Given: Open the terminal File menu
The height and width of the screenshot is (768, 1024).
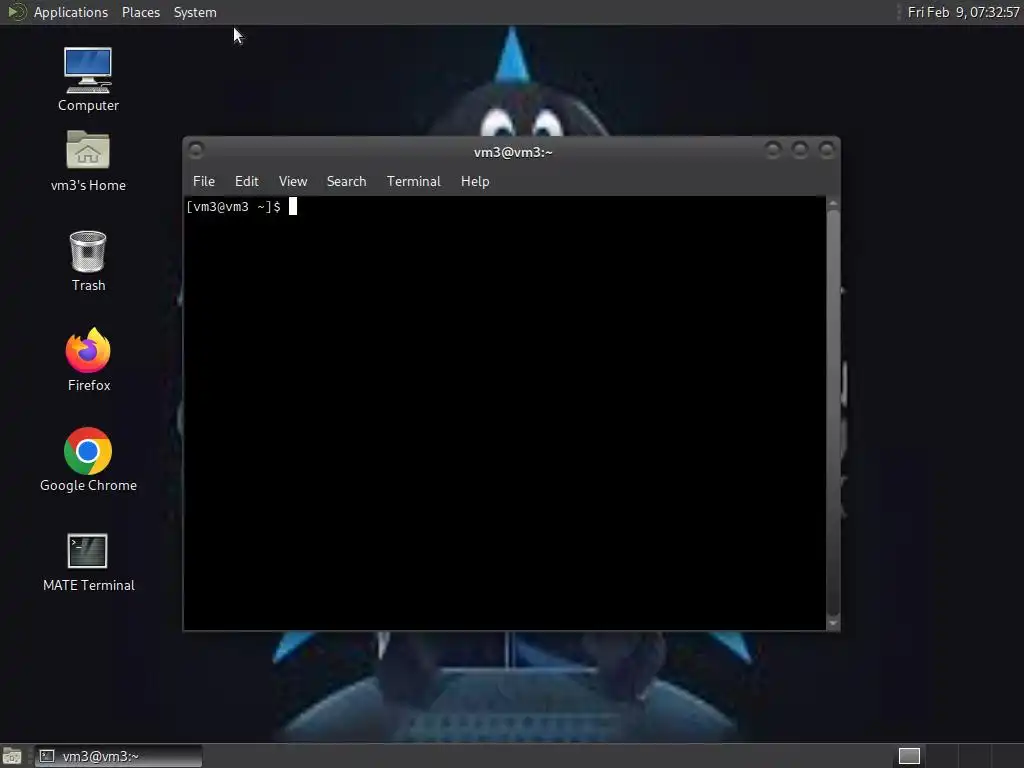Looking at the screenshot, I should coord(204,182).
